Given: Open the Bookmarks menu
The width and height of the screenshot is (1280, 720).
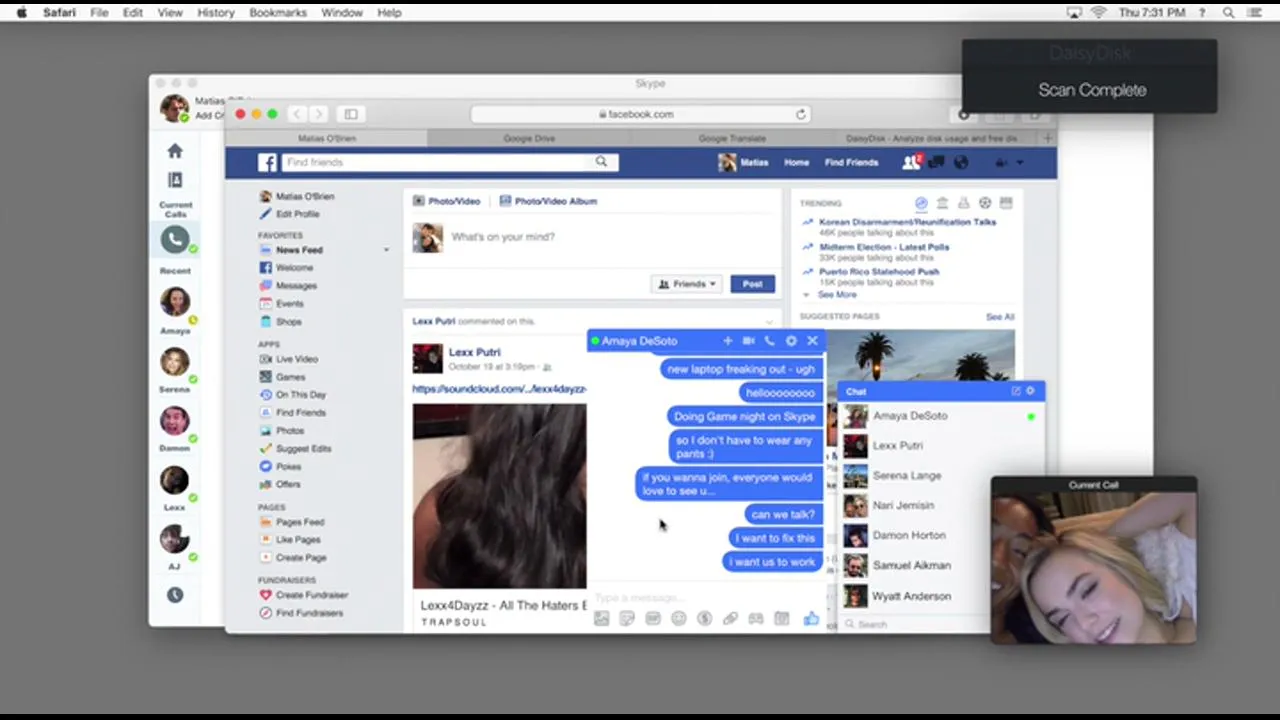Looking at the screenshot, I should [278, 12].
